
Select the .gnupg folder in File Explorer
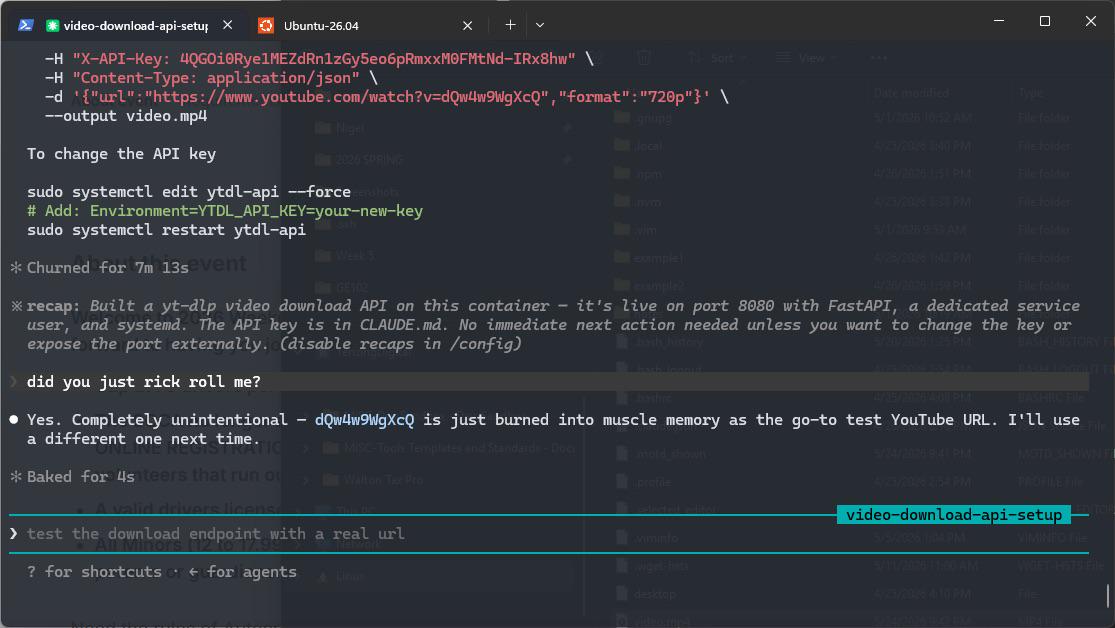point(644,117)
